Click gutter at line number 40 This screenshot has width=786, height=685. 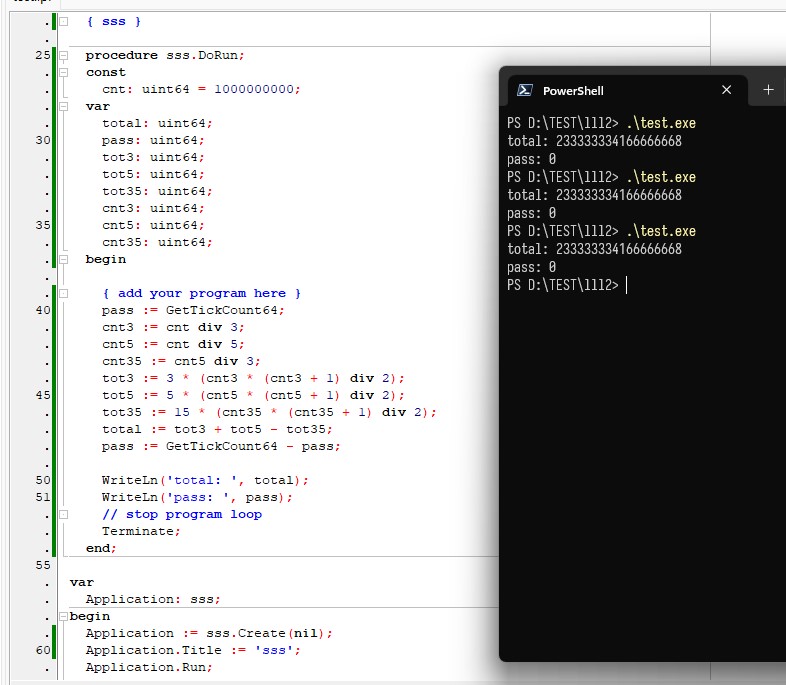43,310
